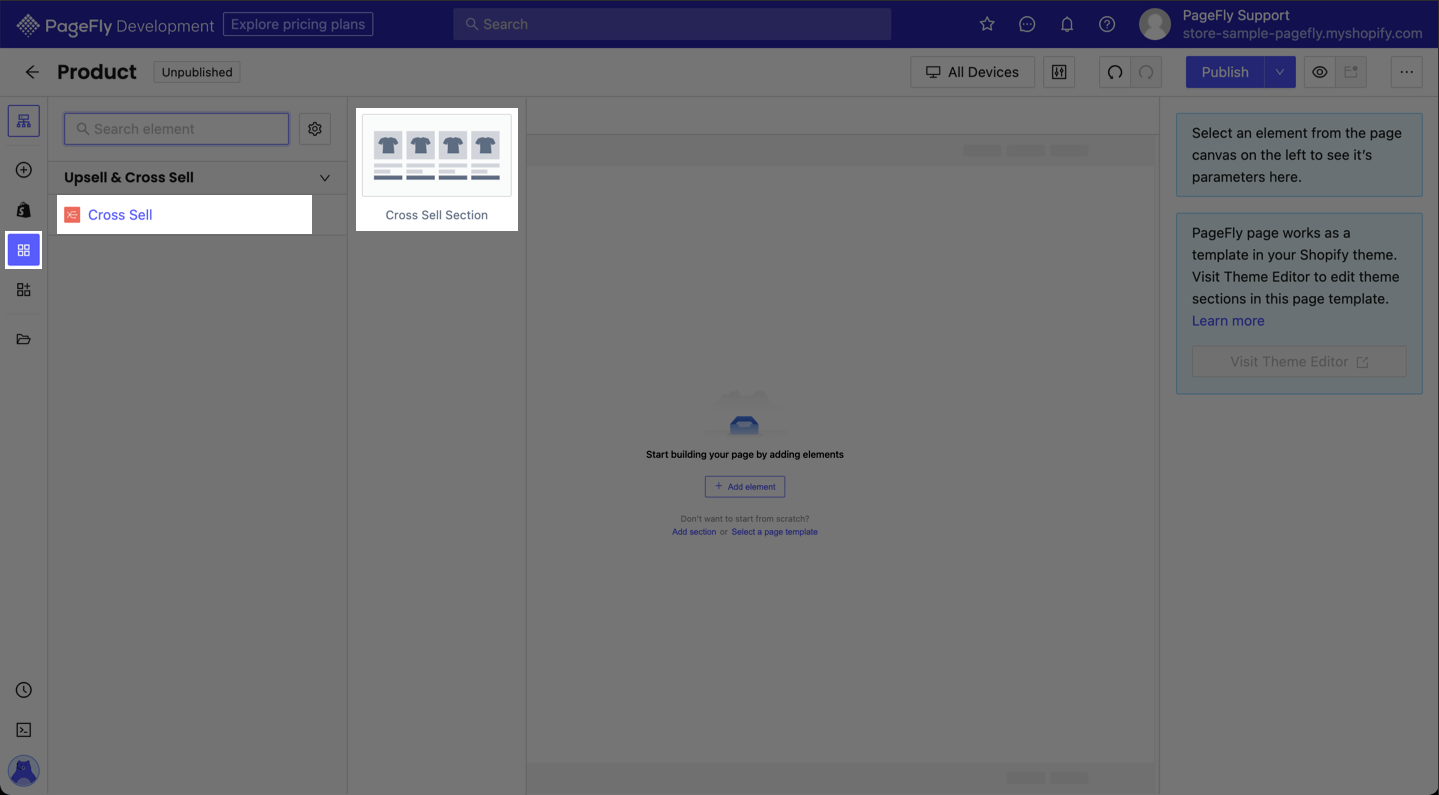Screen dimensions: 1439x795
Task: Open the terminal console icon in sidebar
Action: pyautogui.click(x=24, y=730)
